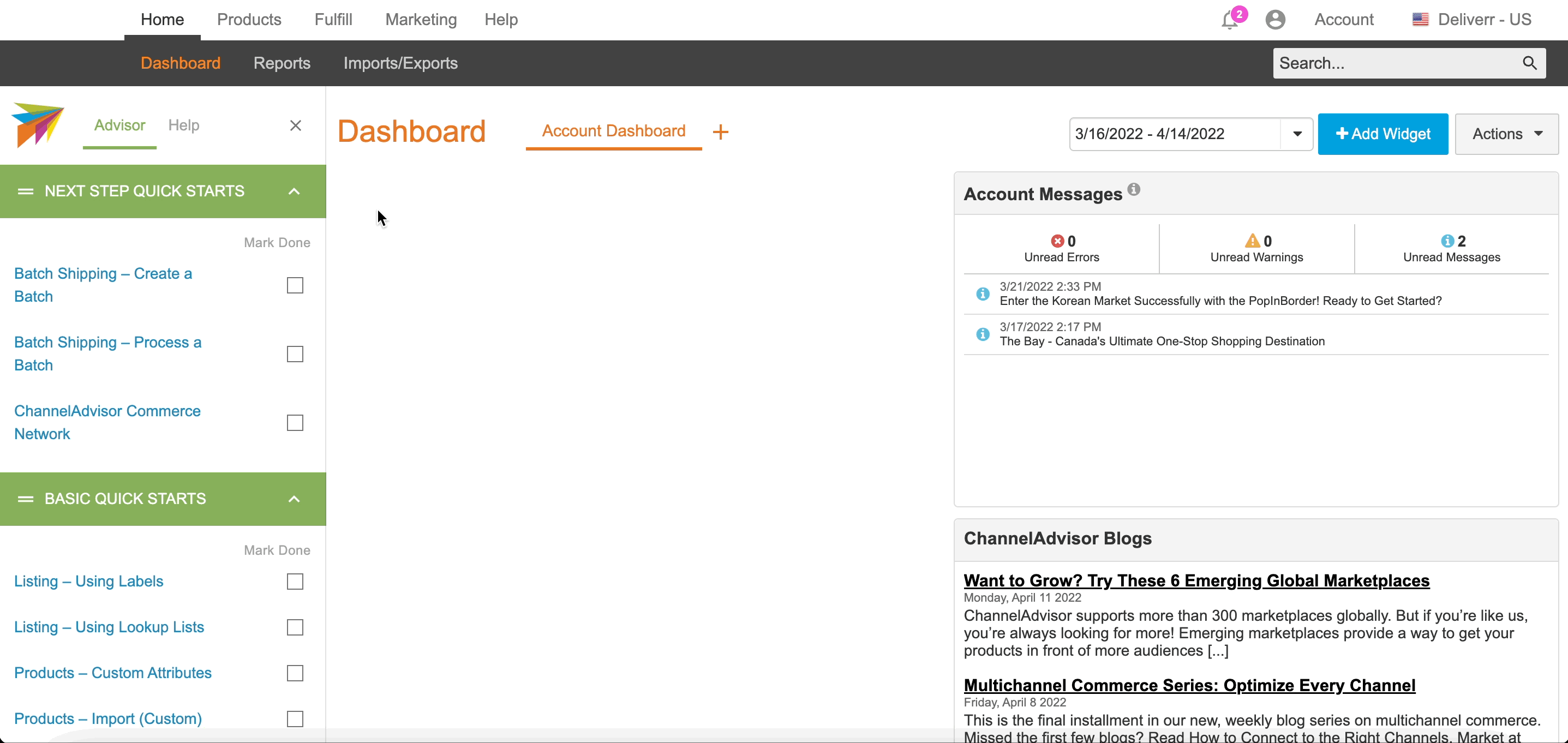This screenshot has height=743, width=1568.
Task: Switch to Imports/Exports tab
Action: (x=400, y=63)
